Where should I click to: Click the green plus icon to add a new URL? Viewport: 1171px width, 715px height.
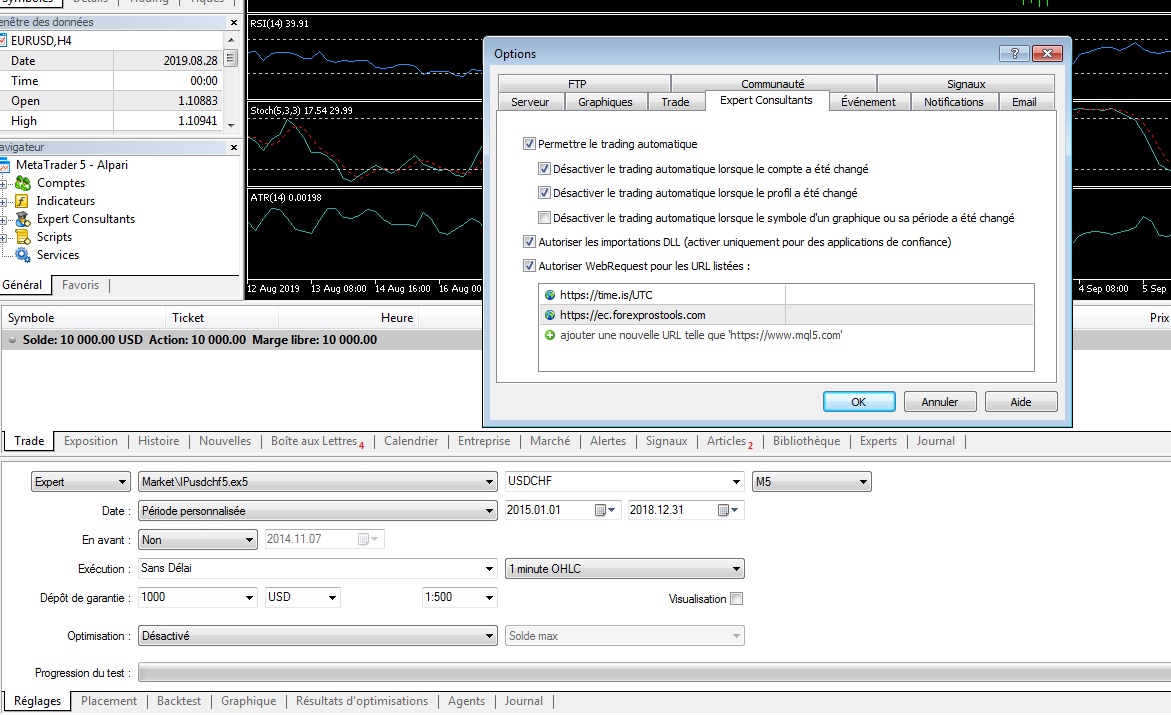550,335
